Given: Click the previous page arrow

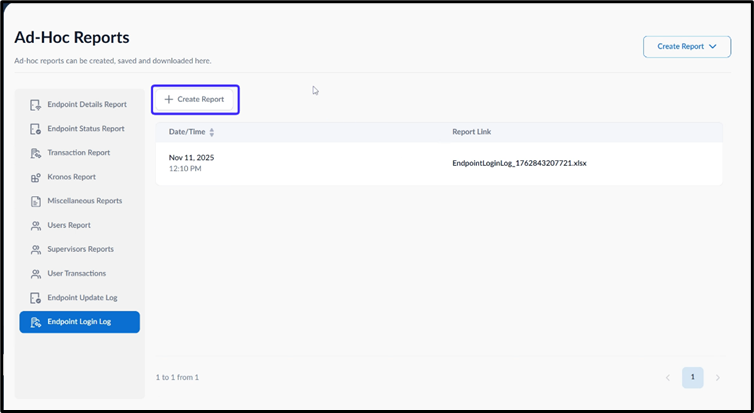Looking at the screenshot, I should point(668,378).
